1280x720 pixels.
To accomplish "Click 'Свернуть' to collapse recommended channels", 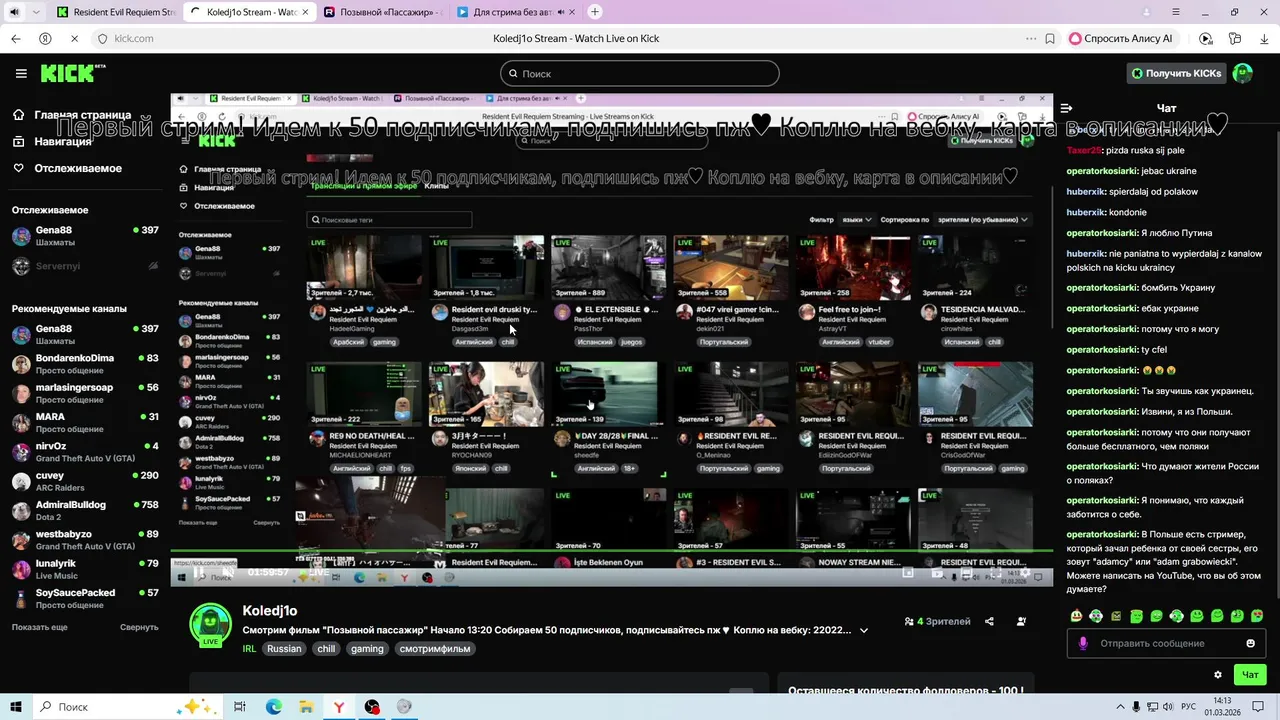I will click(139, 627).
